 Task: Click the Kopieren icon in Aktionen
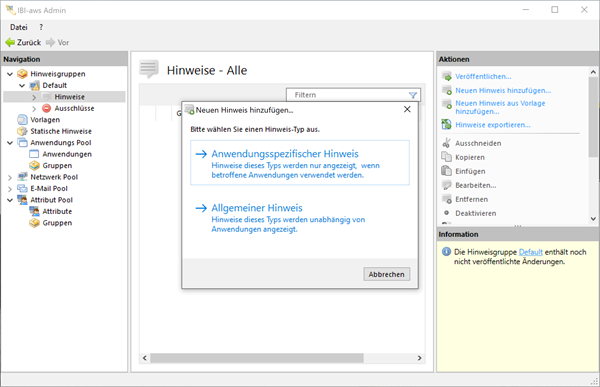[447, 157]
